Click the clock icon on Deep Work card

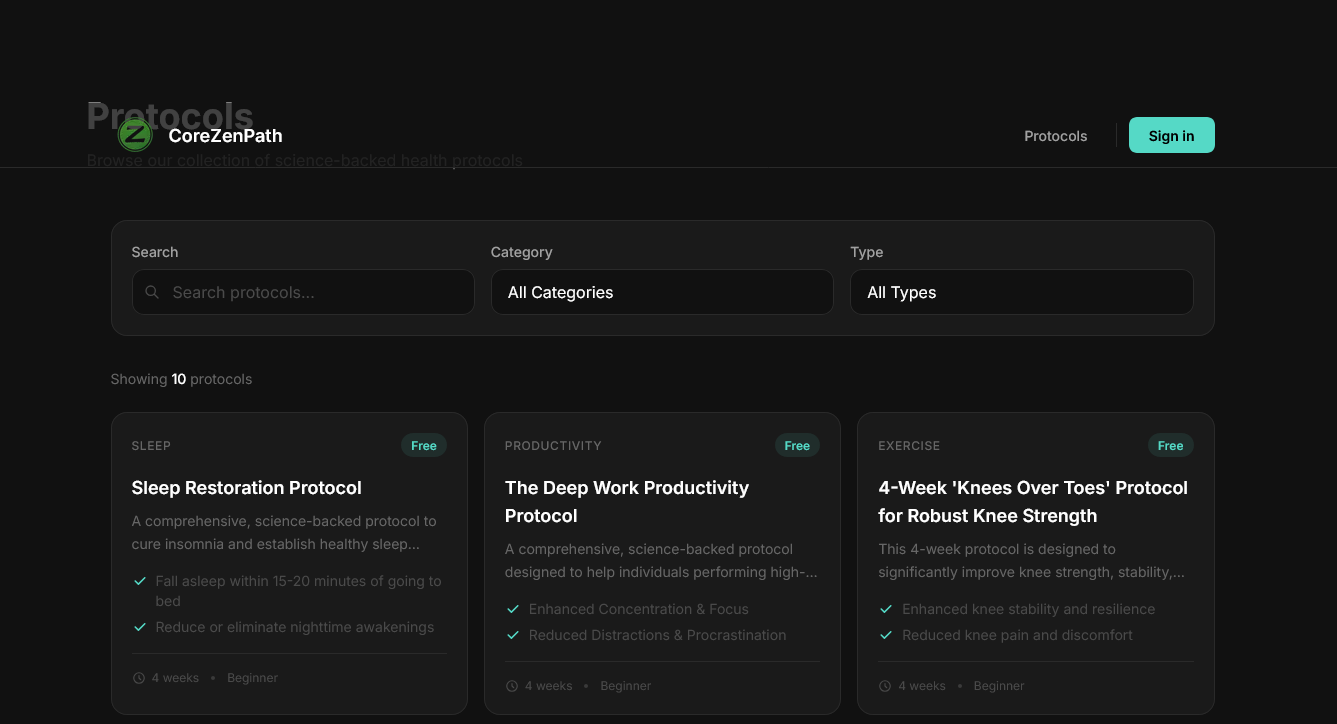pyautogui.click(x=512, y=685)
